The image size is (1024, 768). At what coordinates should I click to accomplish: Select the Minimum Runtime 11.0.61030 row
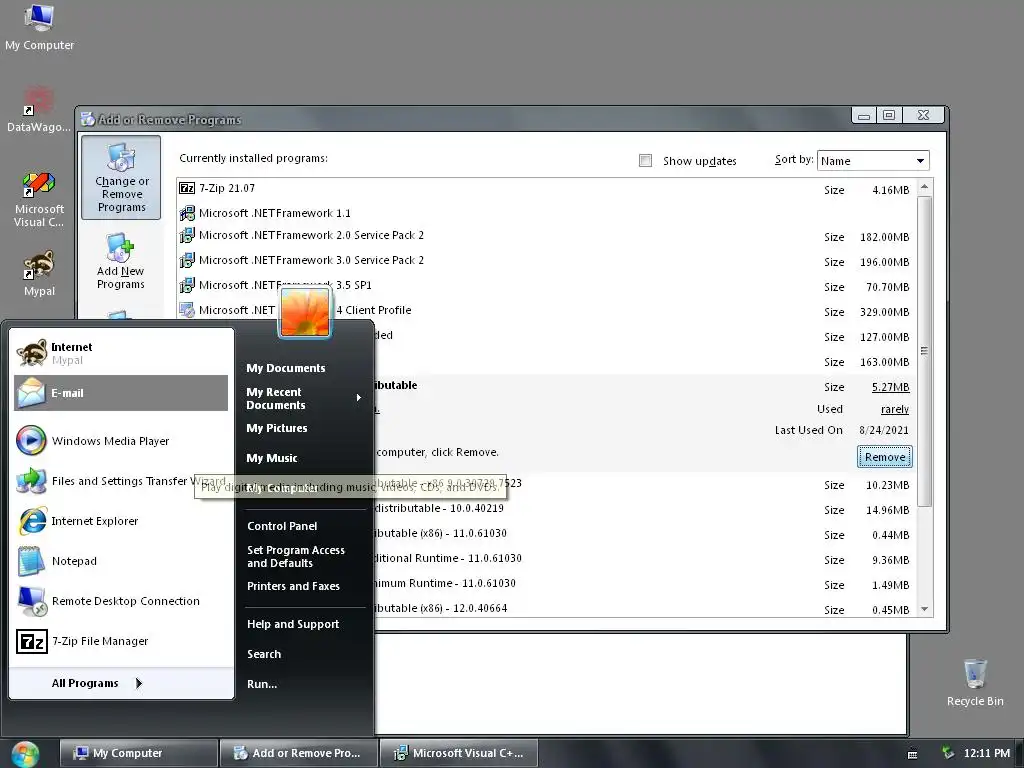(643, 584)
